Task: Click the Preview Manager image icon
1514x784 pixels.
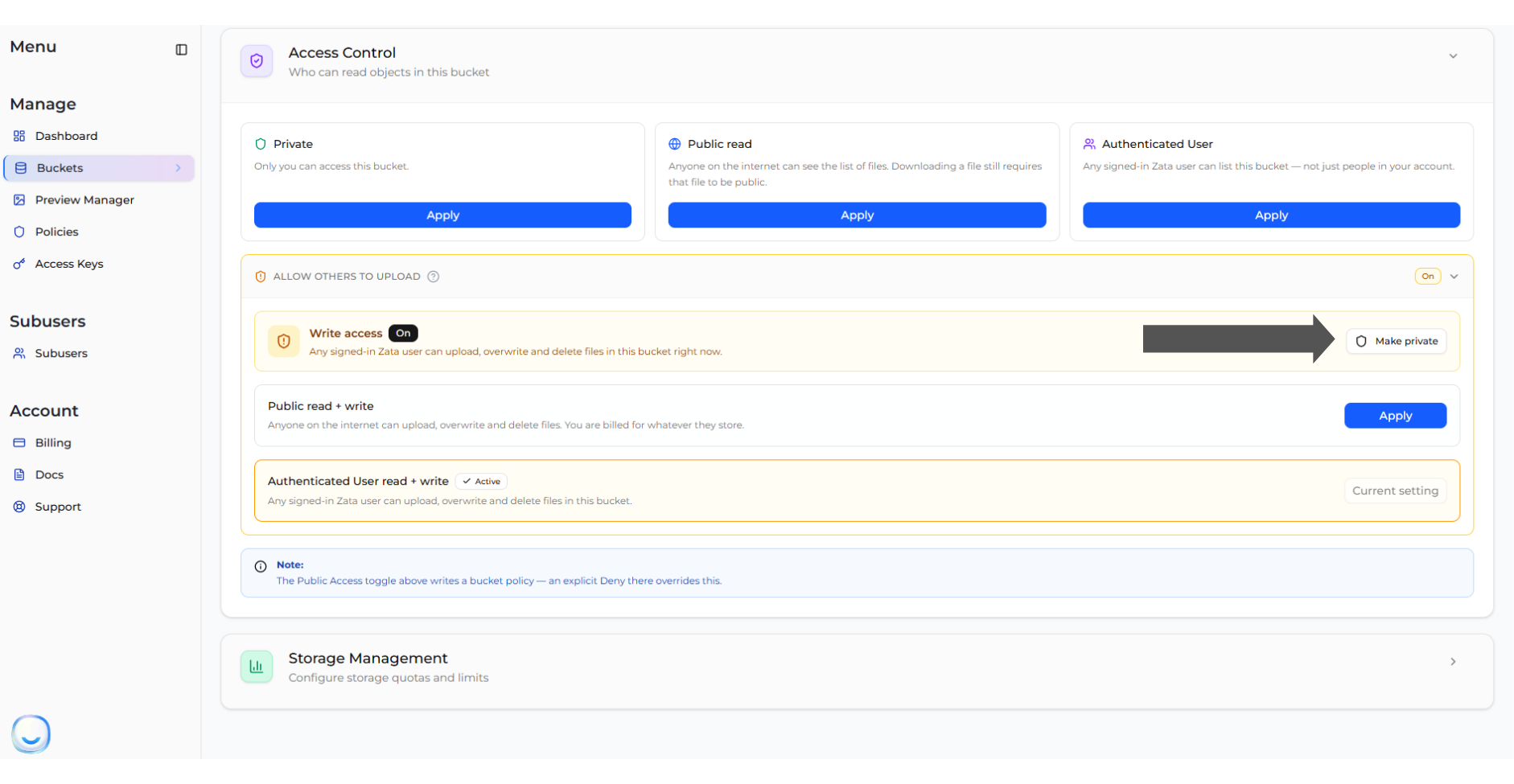Action: click(19, 199)
